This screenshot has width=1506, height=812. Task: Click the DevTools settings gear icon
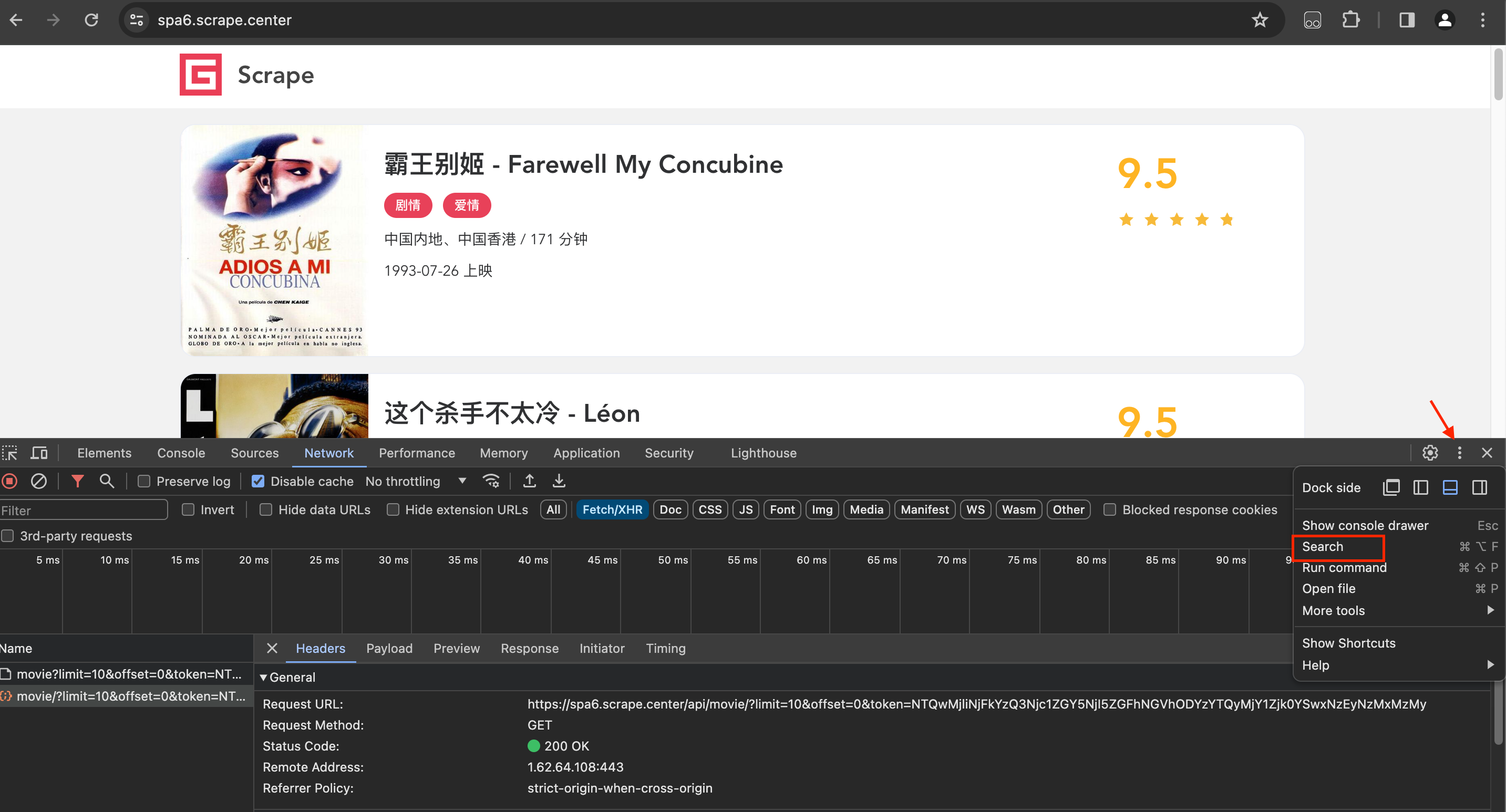coord(1430,452)
